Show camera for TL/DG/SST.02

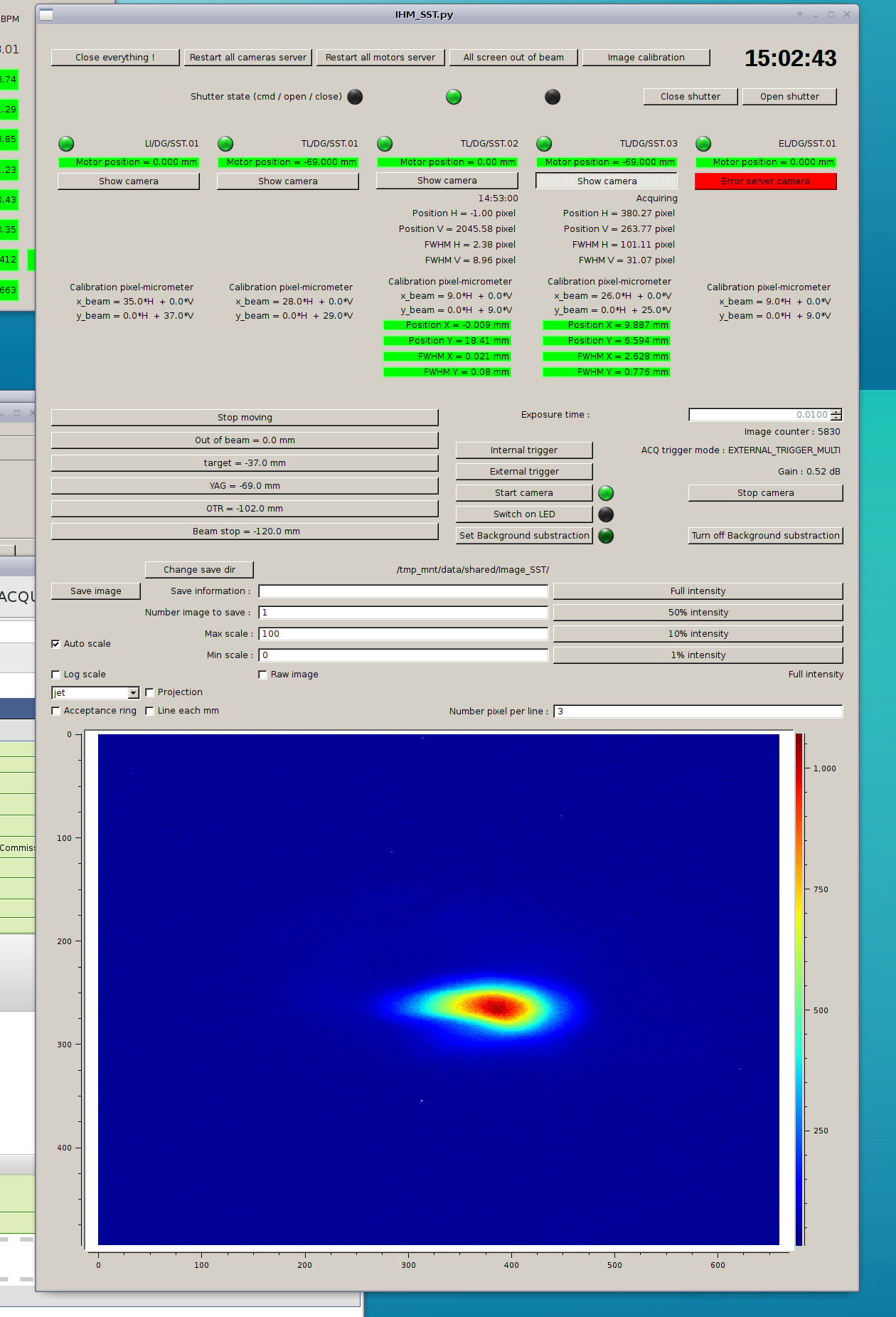[447, 181]
